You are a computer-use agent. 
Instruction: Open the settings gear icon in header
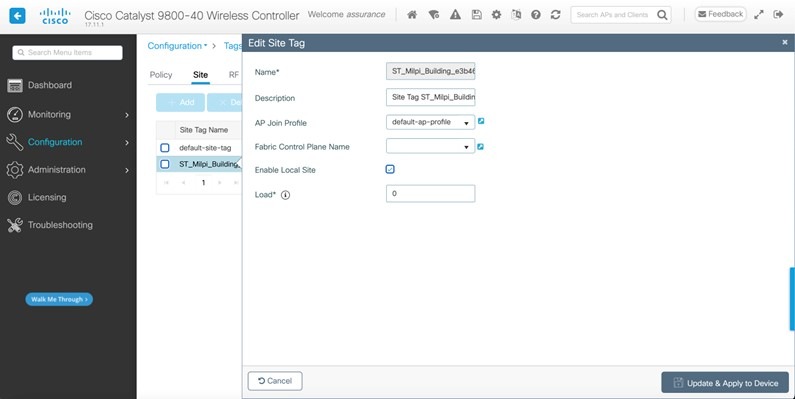coord(496,15)
